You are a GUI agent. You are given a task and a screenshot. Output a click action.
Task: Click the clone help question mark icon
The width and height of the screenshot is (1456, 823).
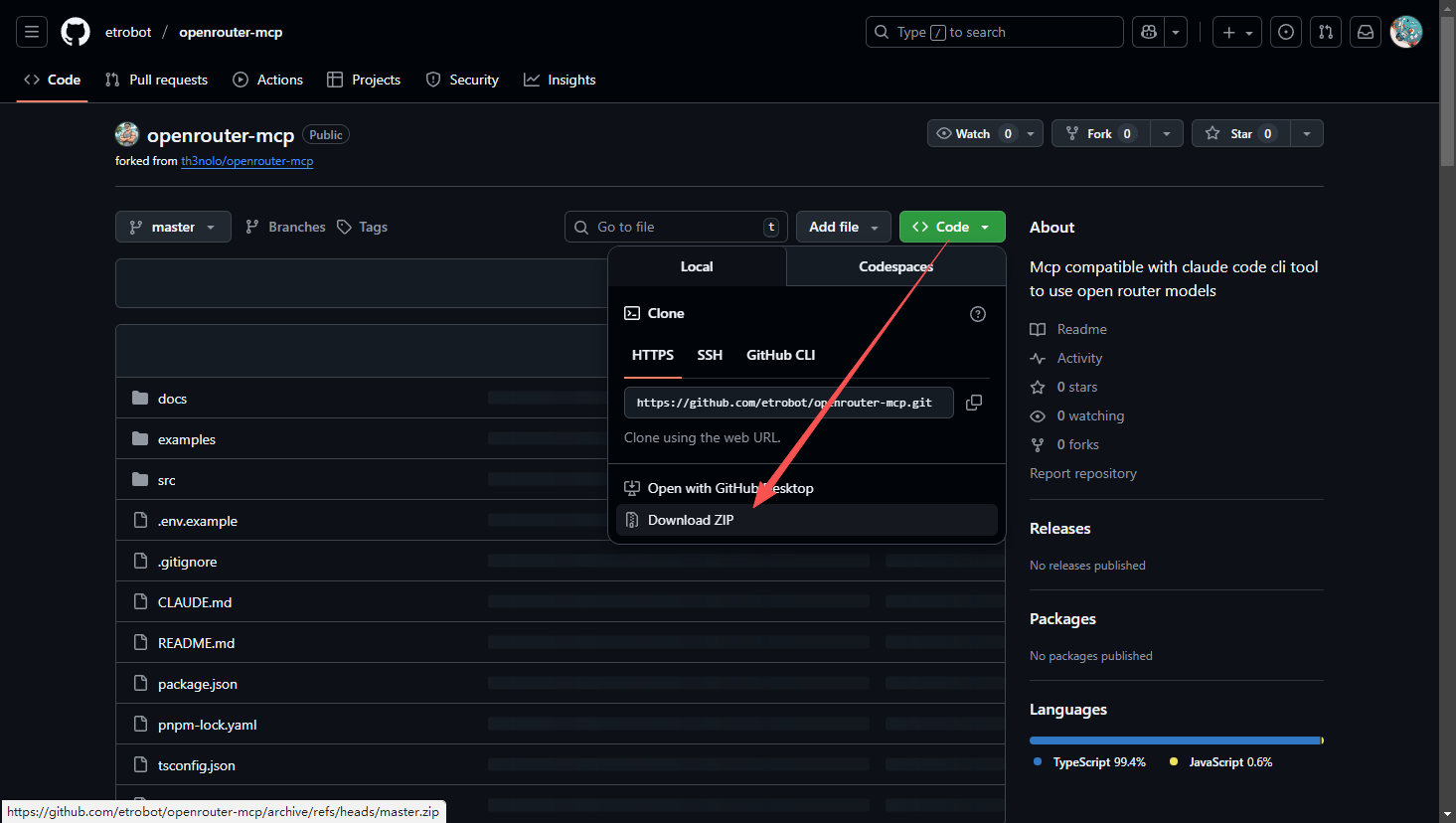click(x=978, y=314)
